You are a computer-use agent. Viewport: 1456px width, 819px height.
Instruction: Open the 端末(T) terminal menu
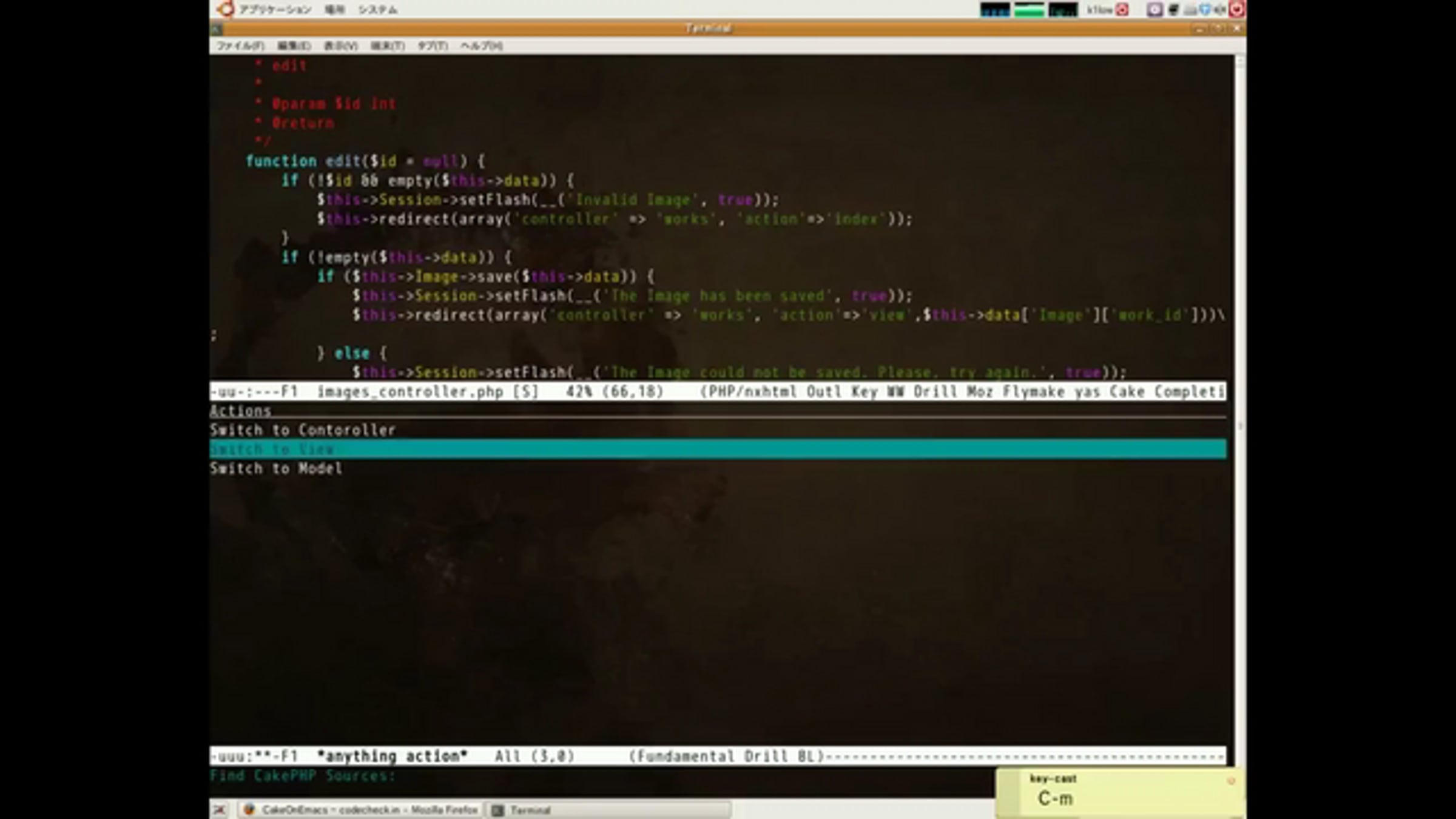click(388, 46)
